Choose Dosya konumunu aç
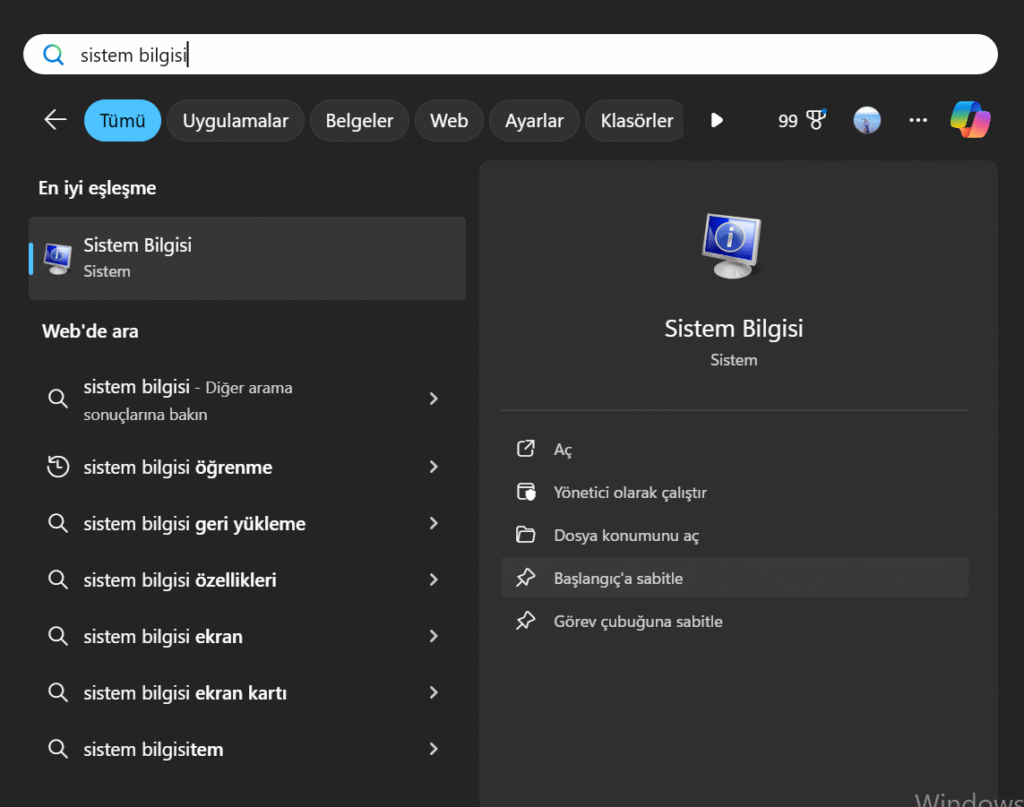 (626, 536)
